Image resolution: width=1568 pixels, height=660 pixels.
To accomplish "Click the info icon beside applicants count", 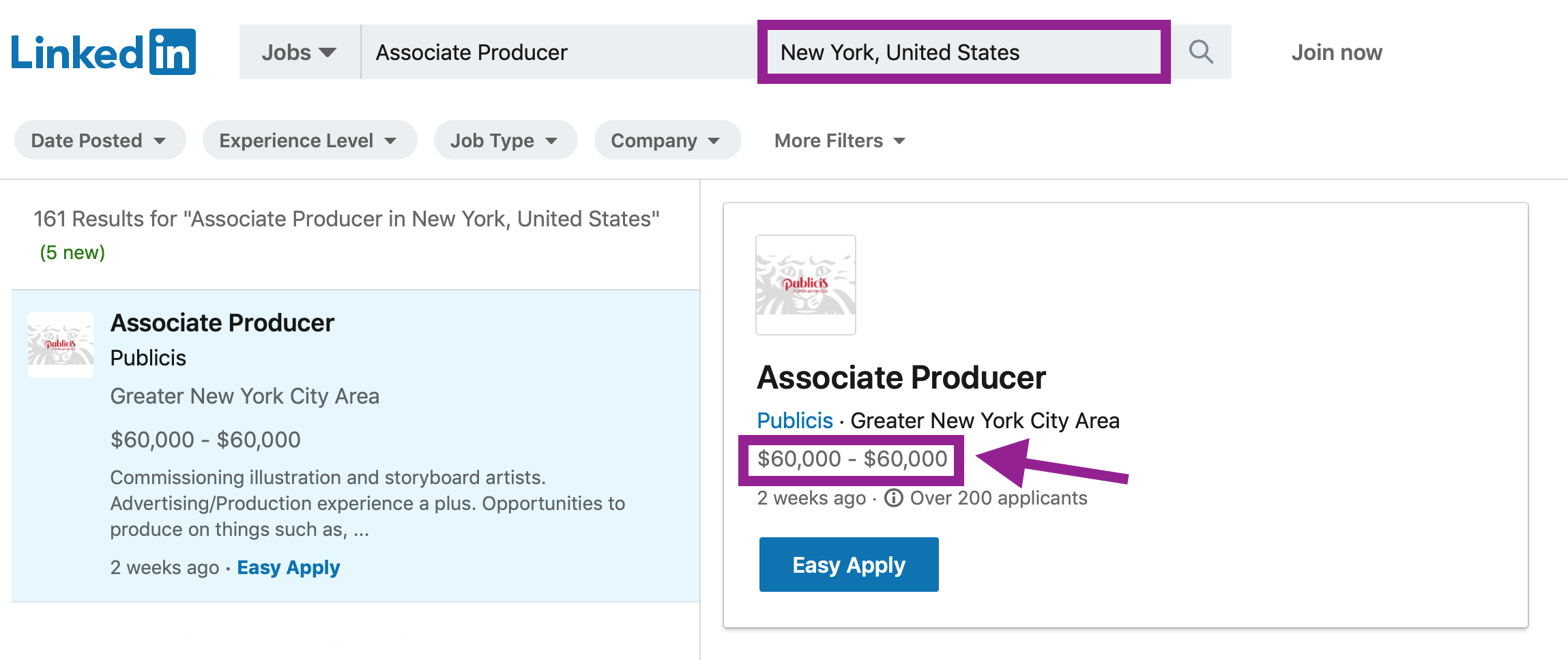I will point(893,498).
